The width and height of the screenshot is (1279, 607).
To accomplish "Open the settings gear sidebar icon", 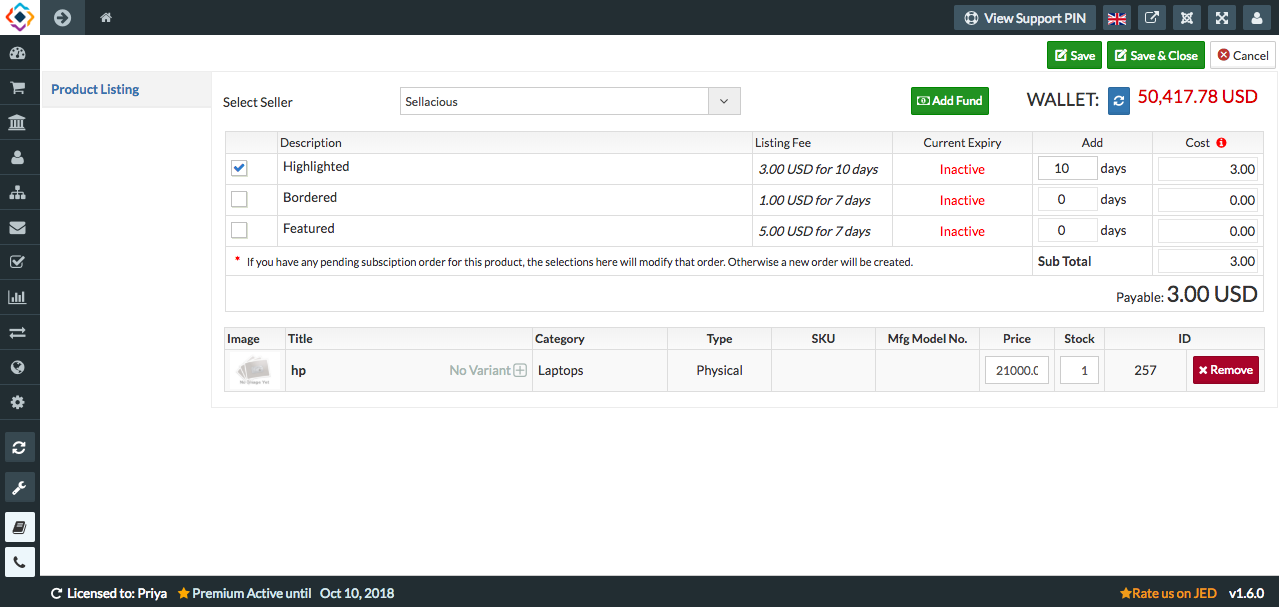I will pyautogui.click(x=18, y=402).
